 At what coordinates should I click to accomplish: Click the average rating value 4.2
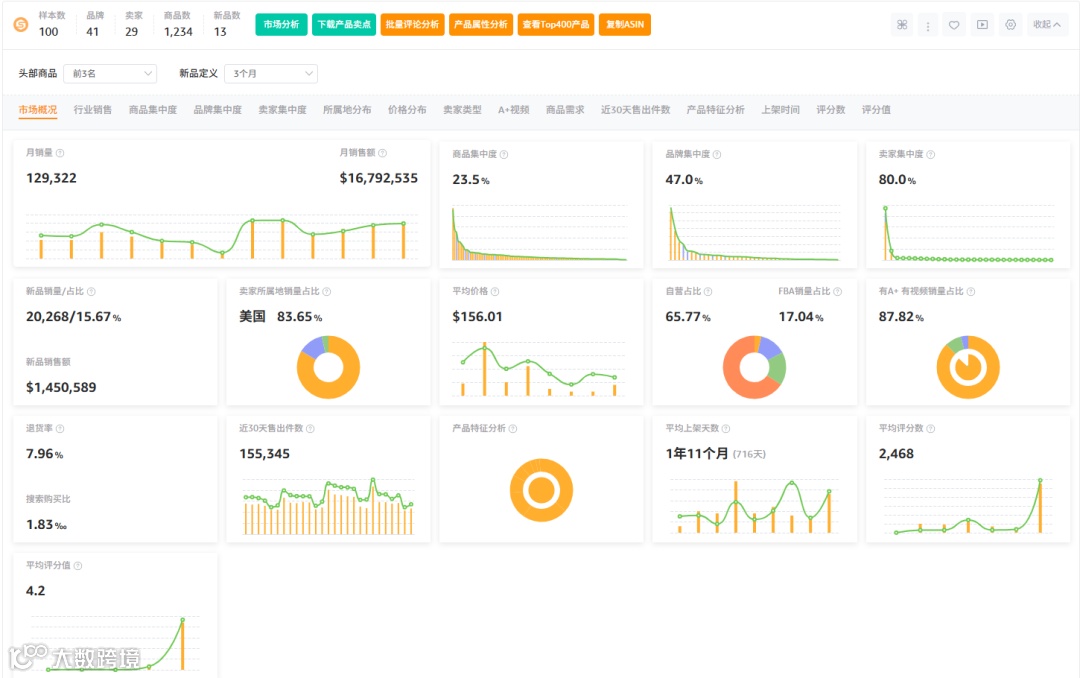[x=36, y=591]
